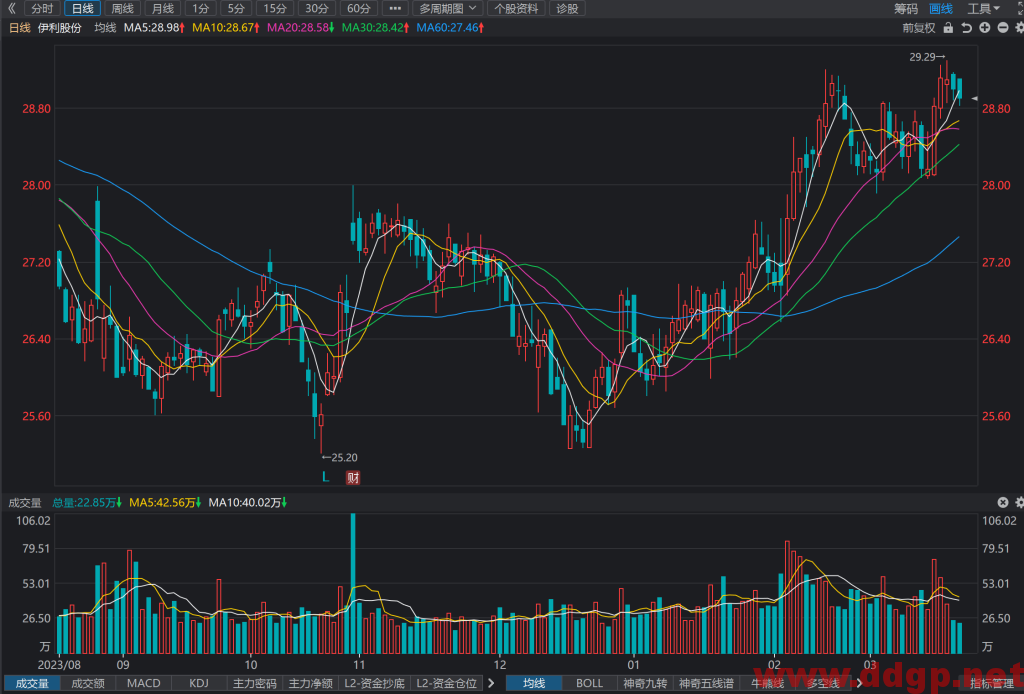Open the 多周期图 dropdown
1024x694 pixels.
tap(447, 8)
